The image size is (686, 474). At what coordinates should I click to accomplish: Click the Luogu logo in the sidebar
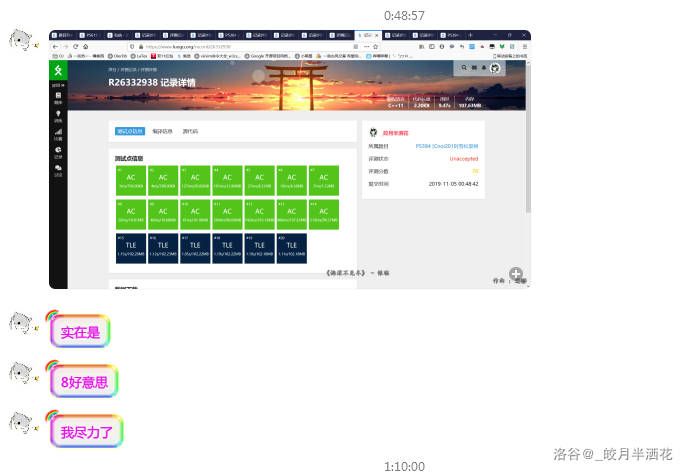(x=58, y=71)
